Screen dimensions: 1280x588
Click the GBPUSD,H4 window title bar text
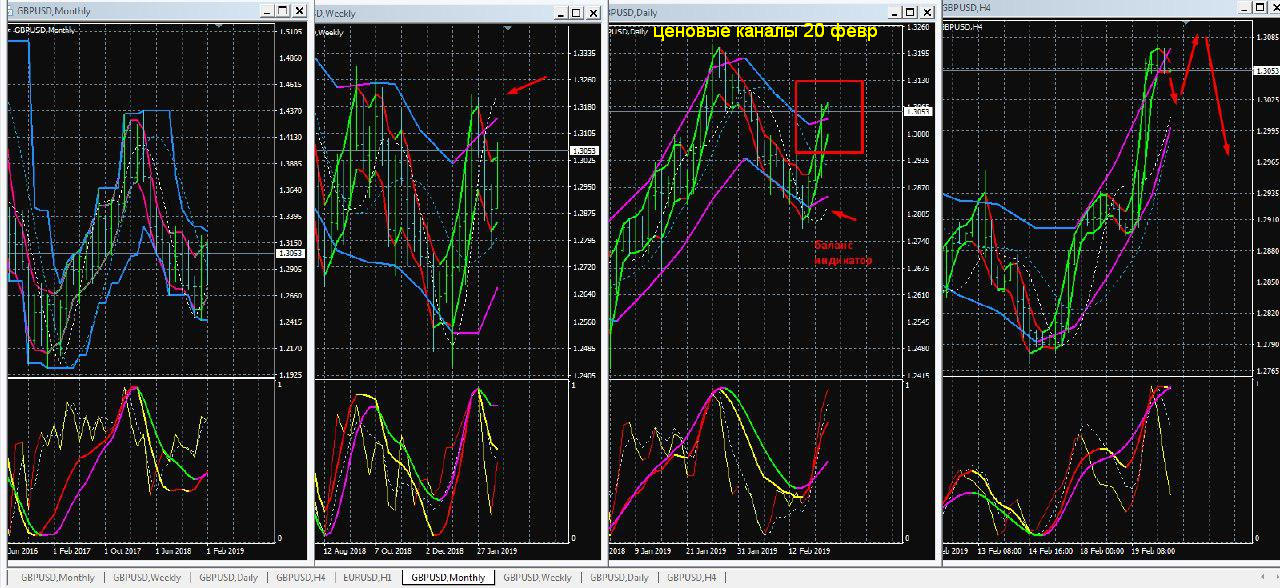coord(968,7)
